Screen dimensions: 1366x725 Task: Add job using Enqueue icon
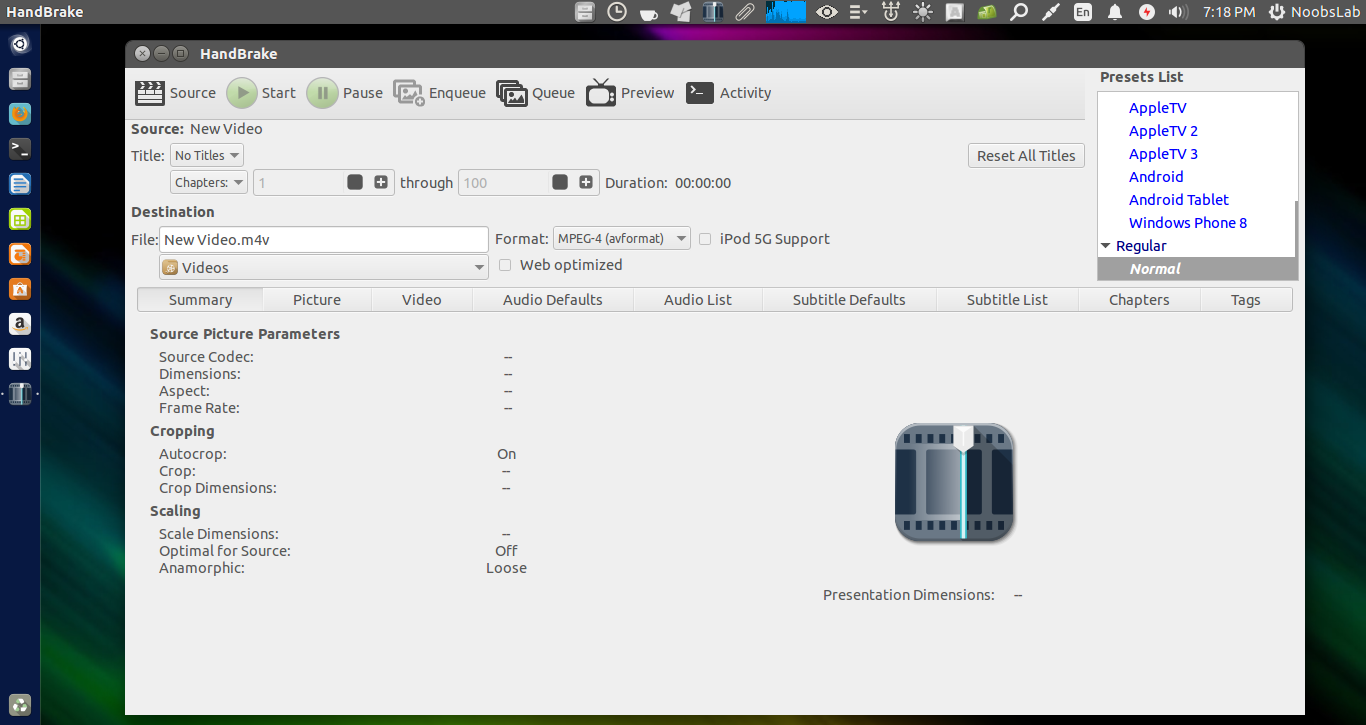pos(409,93)
